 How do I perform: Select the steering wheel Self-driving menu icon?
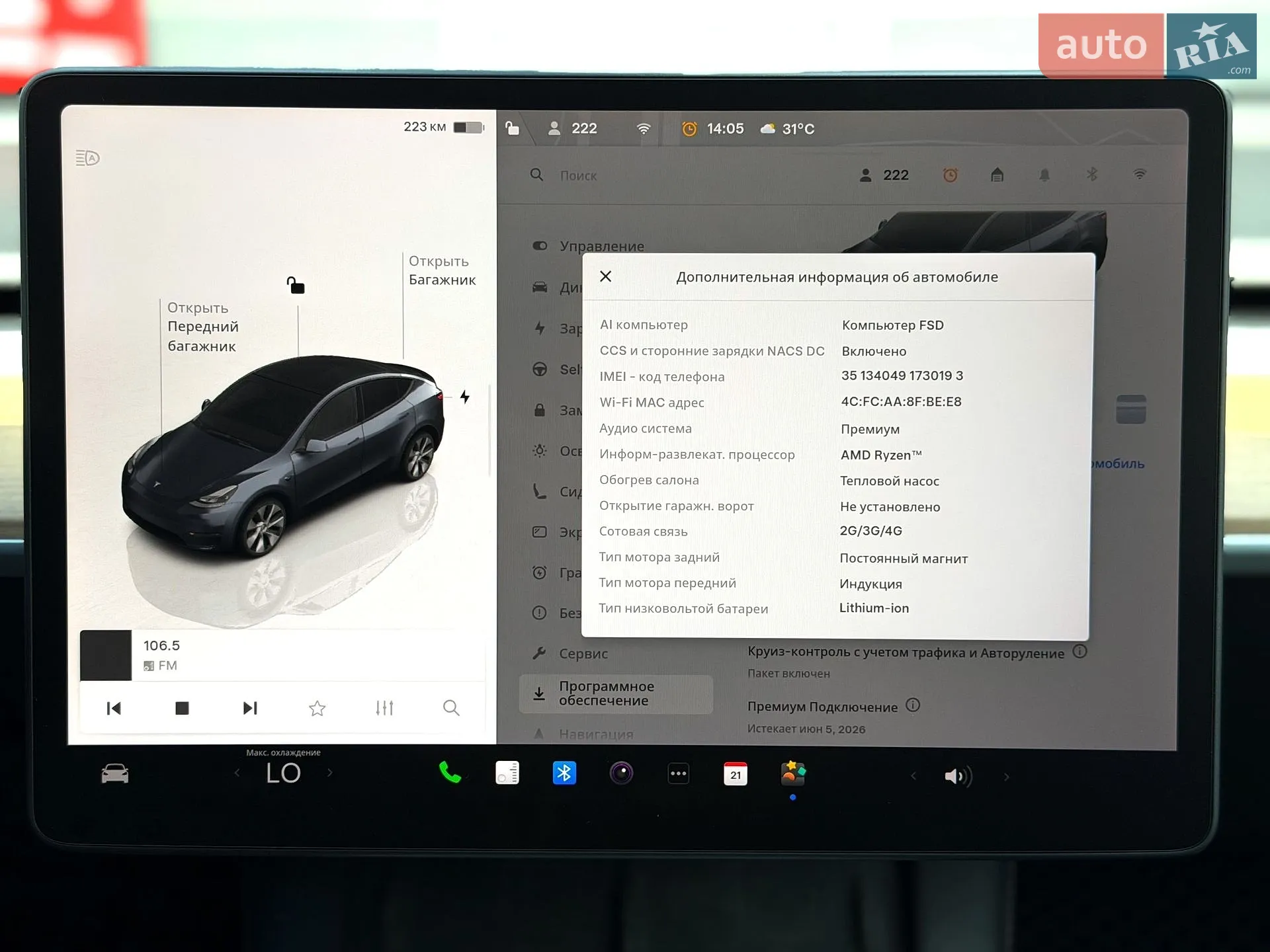(x=540, y=369)
